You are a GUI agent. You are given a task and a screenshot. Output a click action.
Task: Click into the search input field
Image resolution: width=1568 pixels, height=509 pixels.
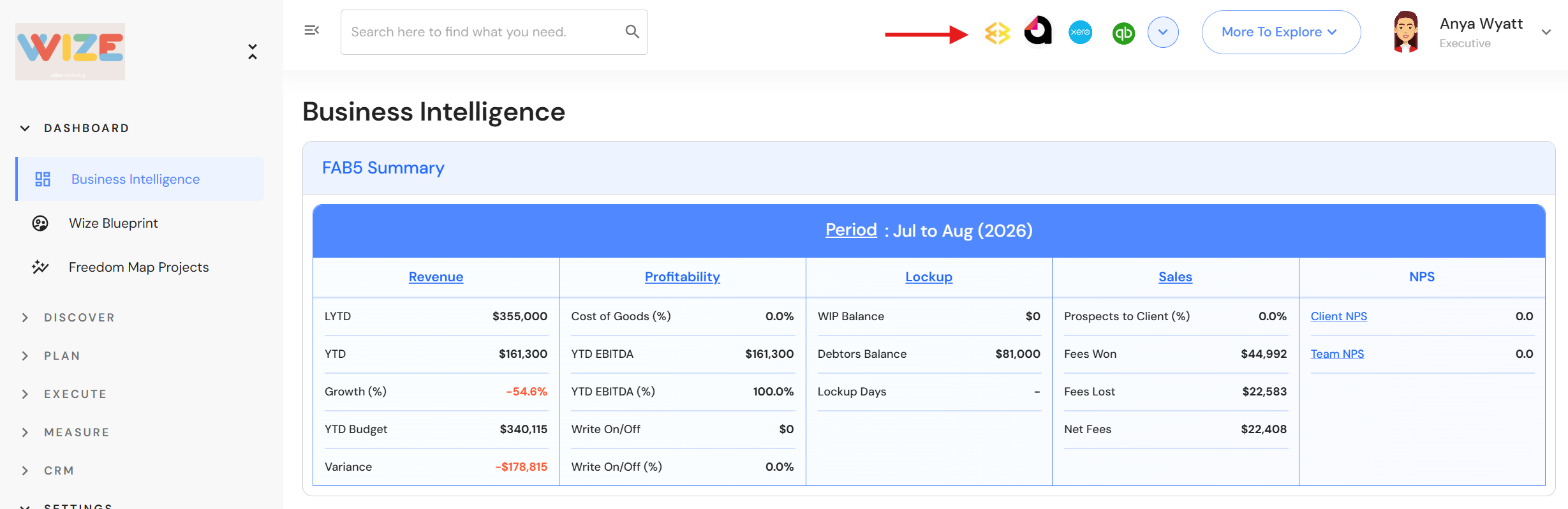482,32
